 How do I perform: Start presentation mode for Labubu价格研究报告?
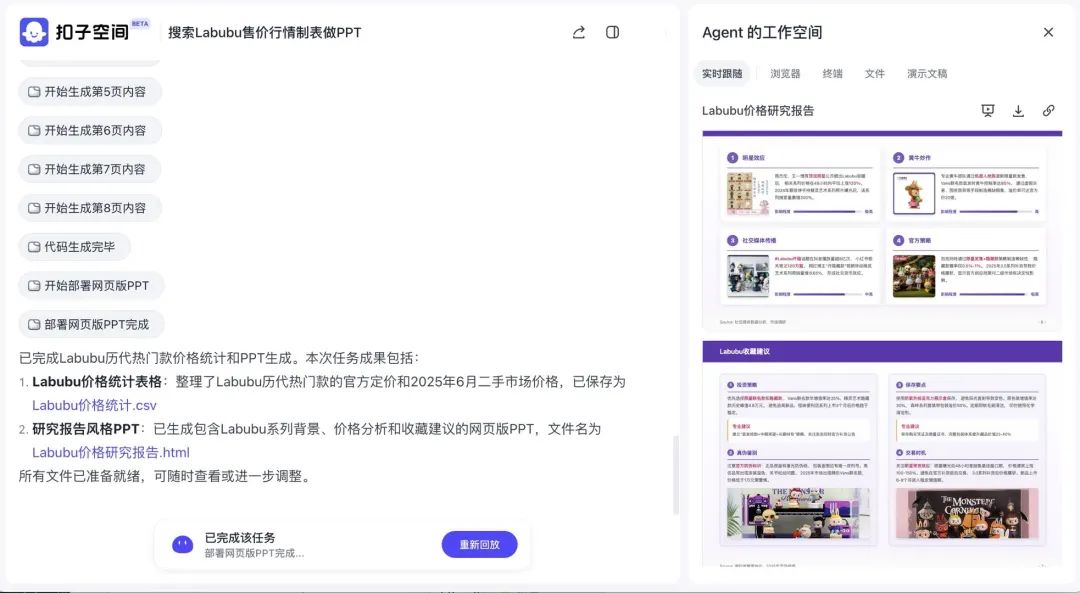point(988,111)
